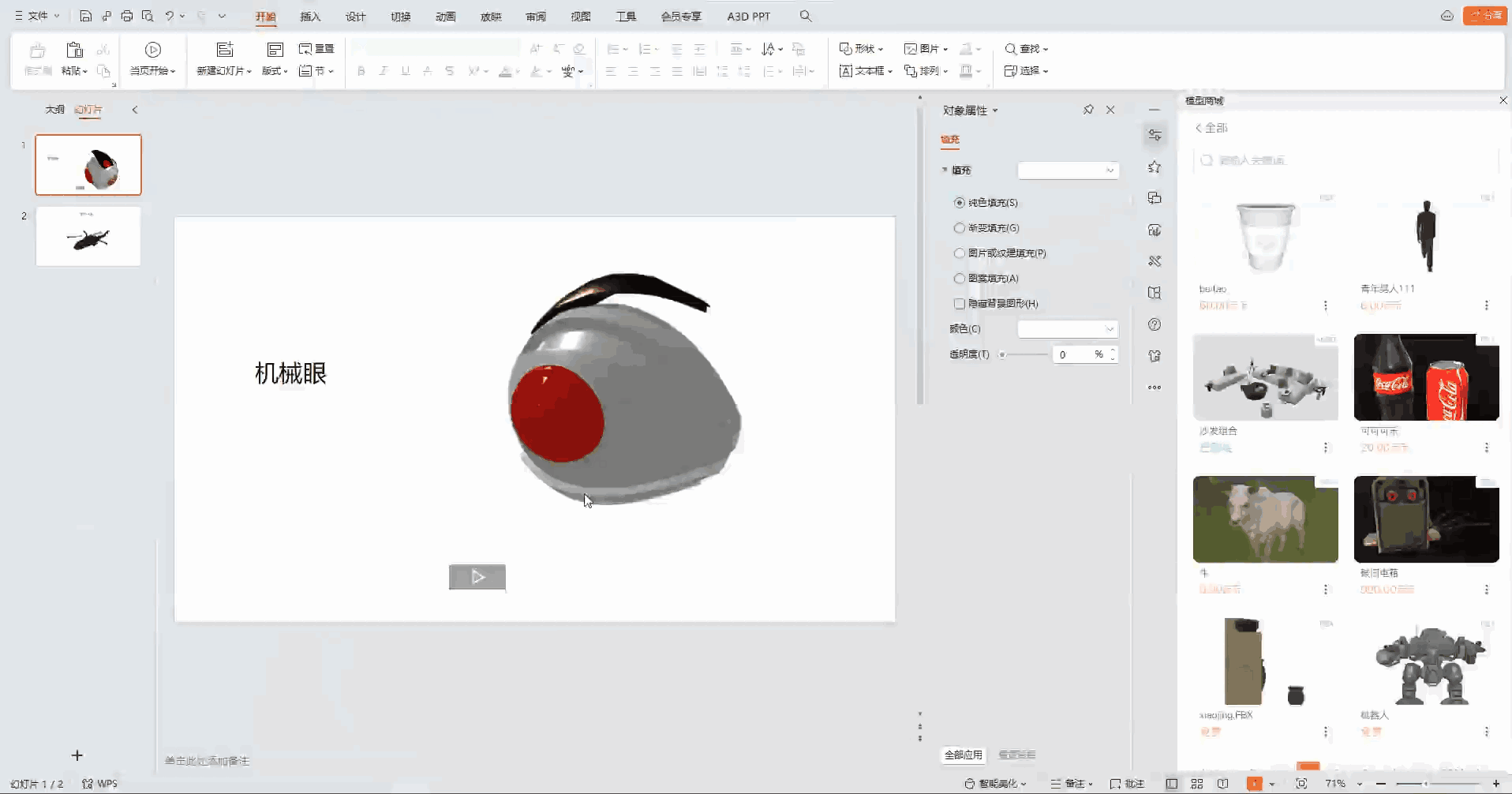Click the Paste clipboard icon
Image resolution: width=1512 pixels, height=794 pixels.
pos(74,51)
